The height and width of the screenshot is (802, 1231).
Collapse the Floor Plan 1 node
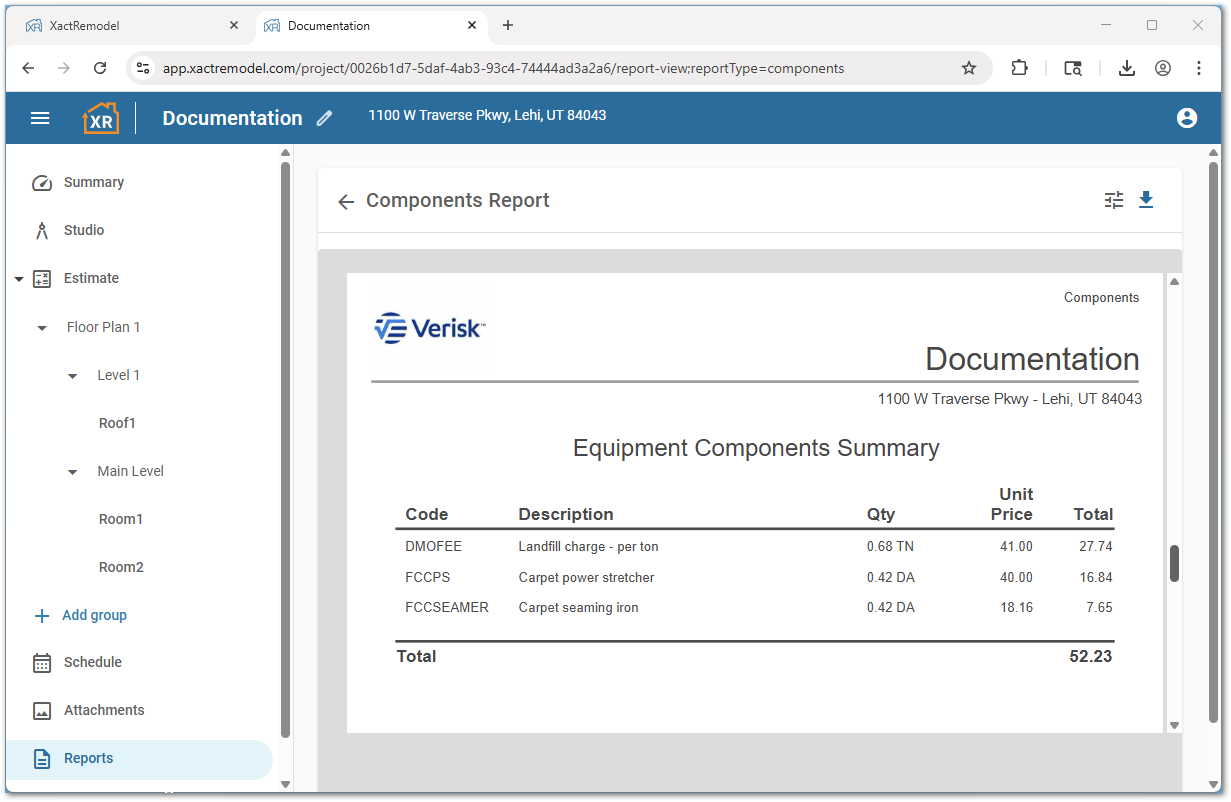42,328
